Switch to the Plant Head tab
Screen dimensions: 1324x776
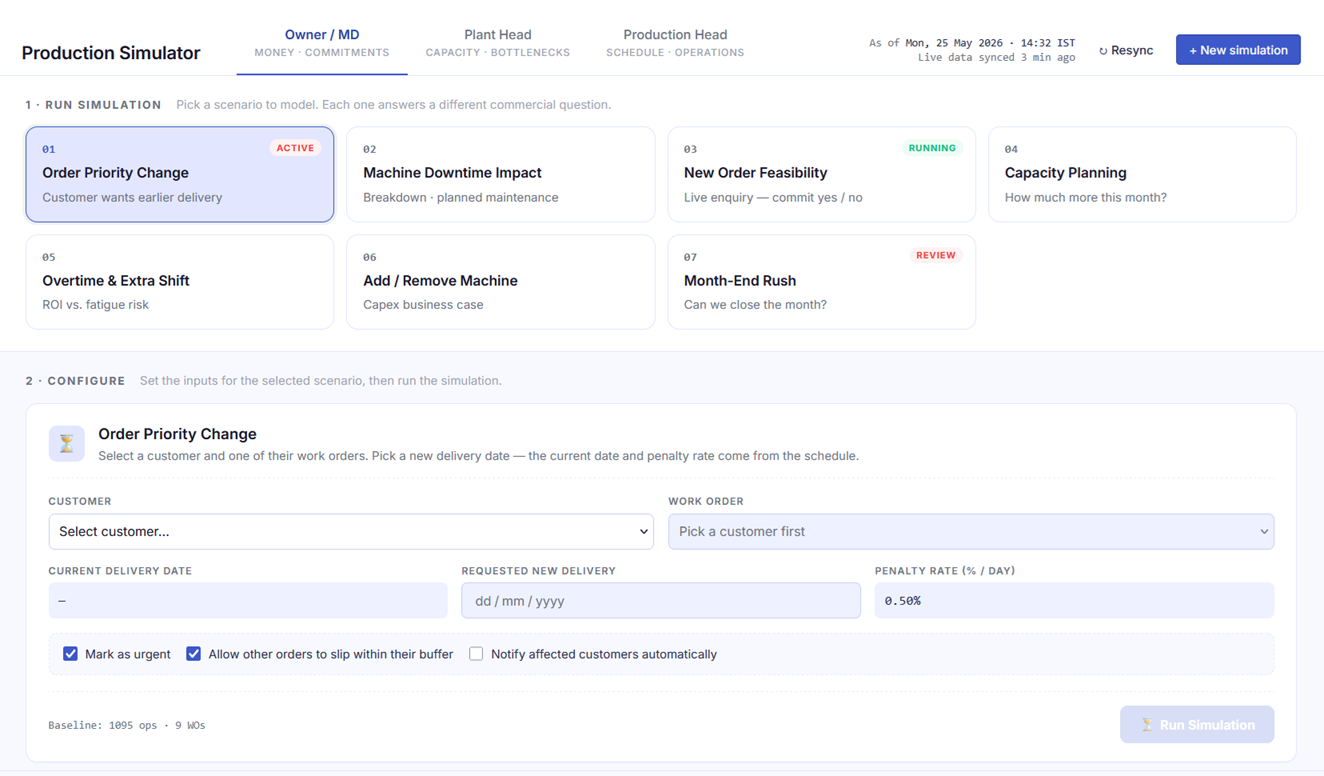(498, 43)
